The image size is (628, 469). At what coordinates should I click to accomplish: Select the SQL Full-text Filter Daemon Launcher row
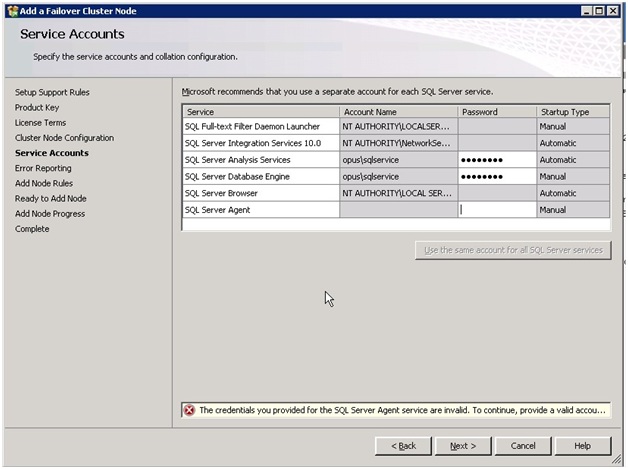pos(396,127)
